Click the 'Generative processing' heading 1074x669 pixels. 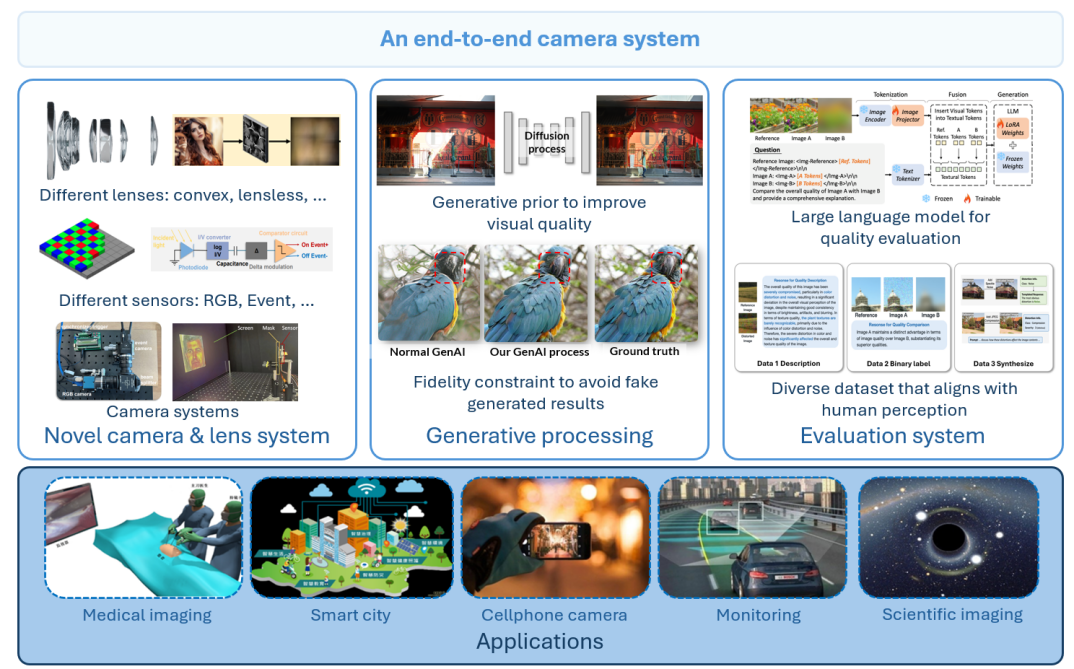pos(540,436)
